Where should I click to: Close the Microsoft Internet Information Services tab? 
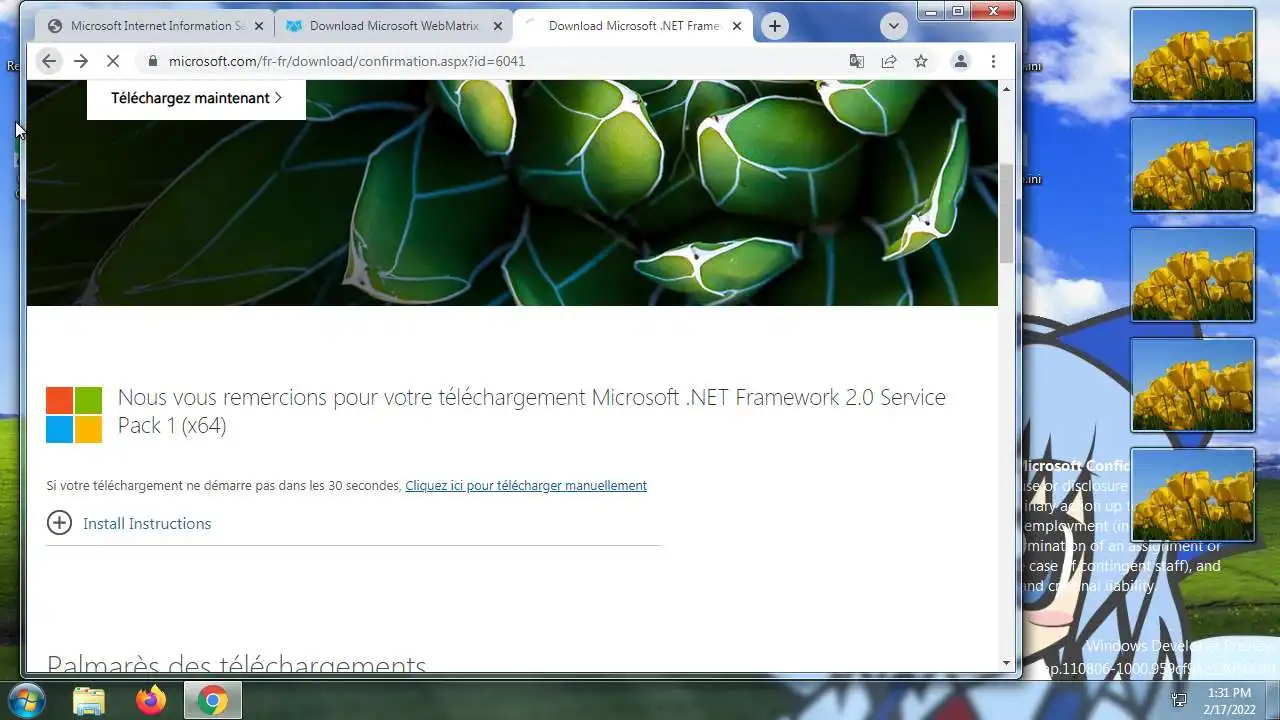click(259, 26)
